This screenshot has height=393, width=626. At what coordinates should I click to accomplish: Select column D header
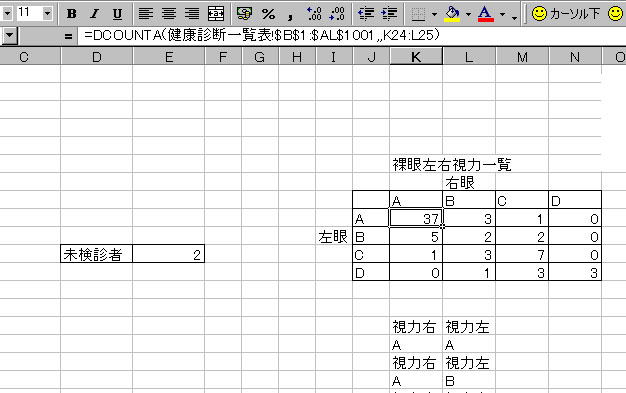pos(97,57)
